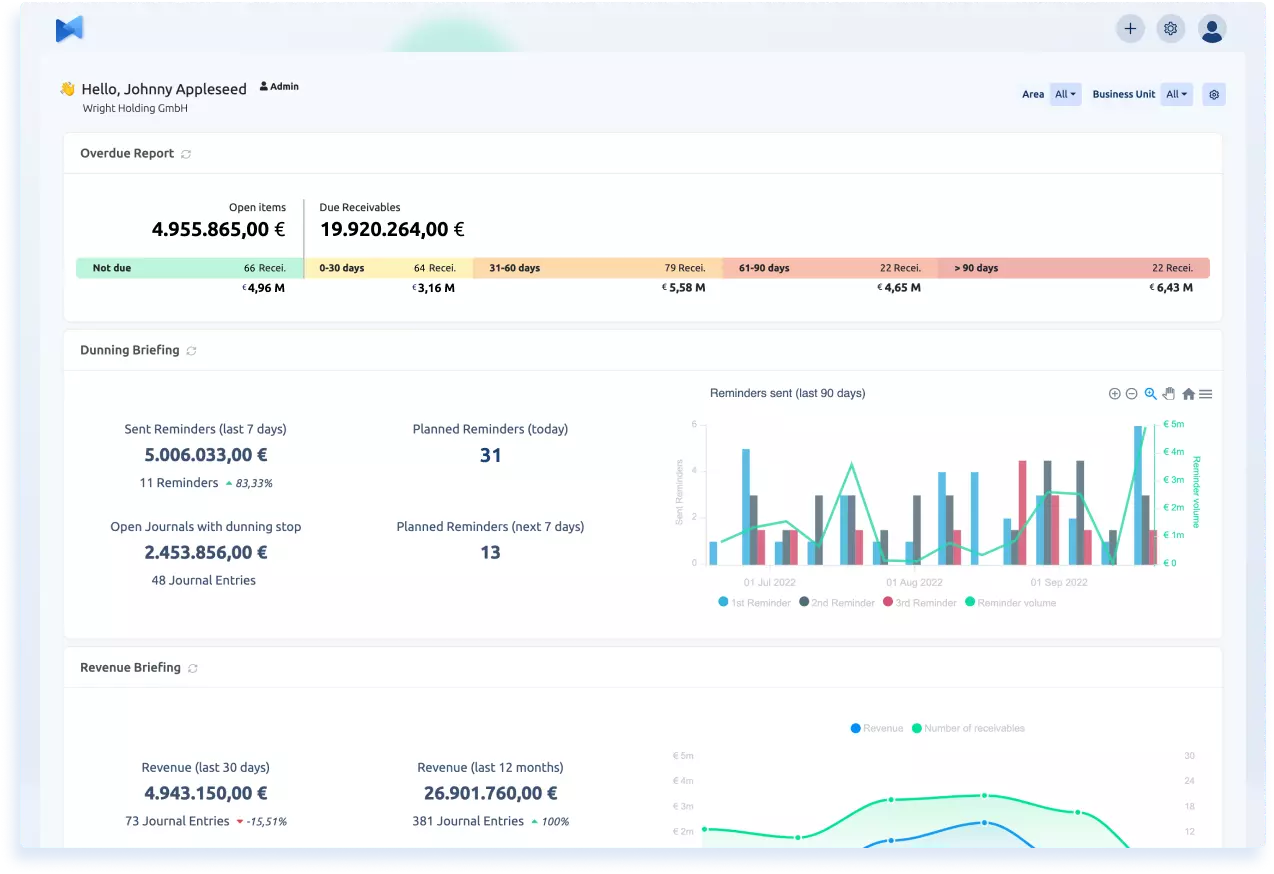Click the Due Receivables amount 19.920.264,00 €

coord(392,229)
